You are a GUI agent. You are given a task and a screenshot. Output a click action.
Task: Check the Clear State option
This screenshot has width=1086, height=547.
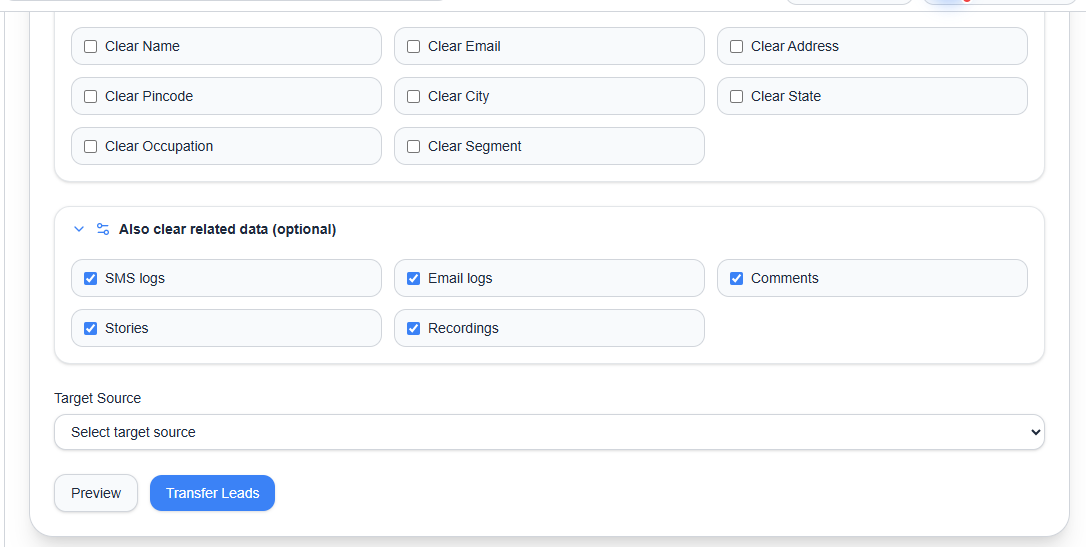tap(737, 96)
